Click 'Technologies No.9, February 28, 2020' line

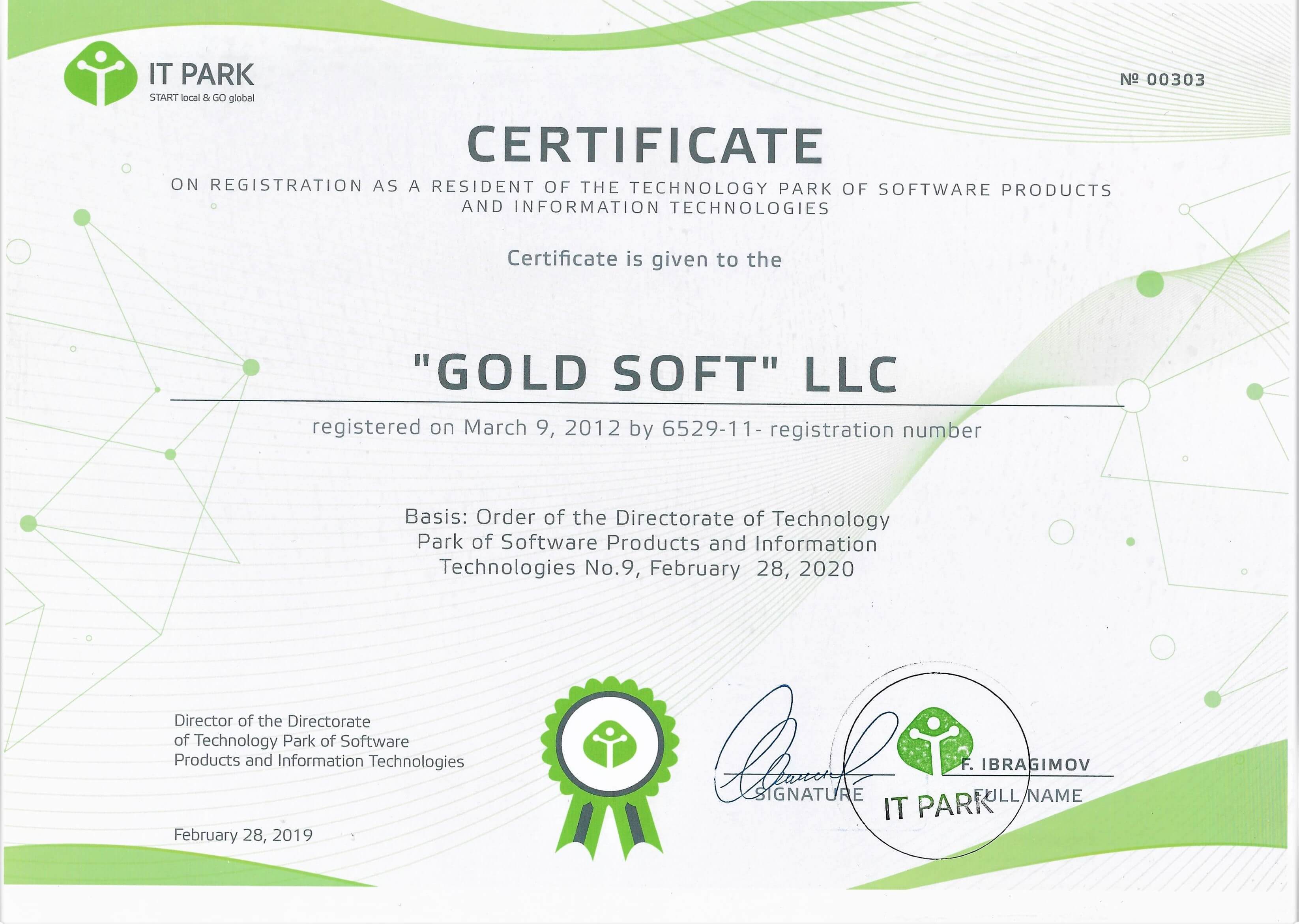pos(647,569)
